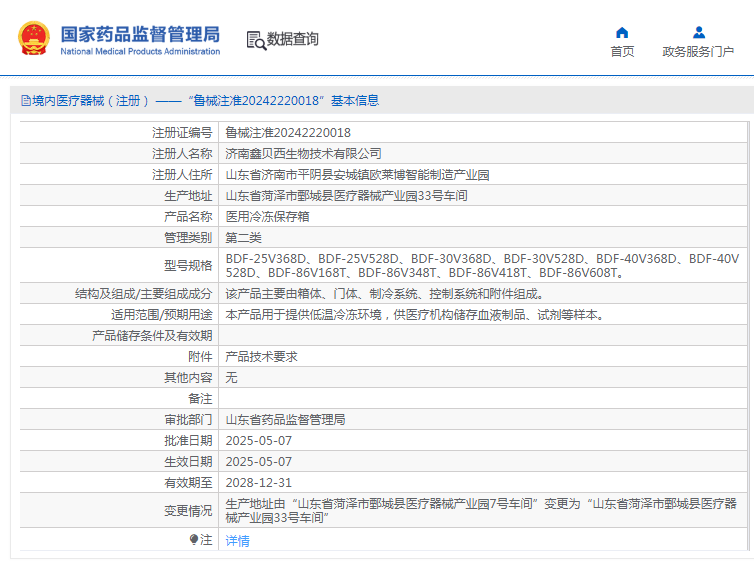Click approval department 山东省药品监督管理局
754x564 pixels.
[285, 420]
